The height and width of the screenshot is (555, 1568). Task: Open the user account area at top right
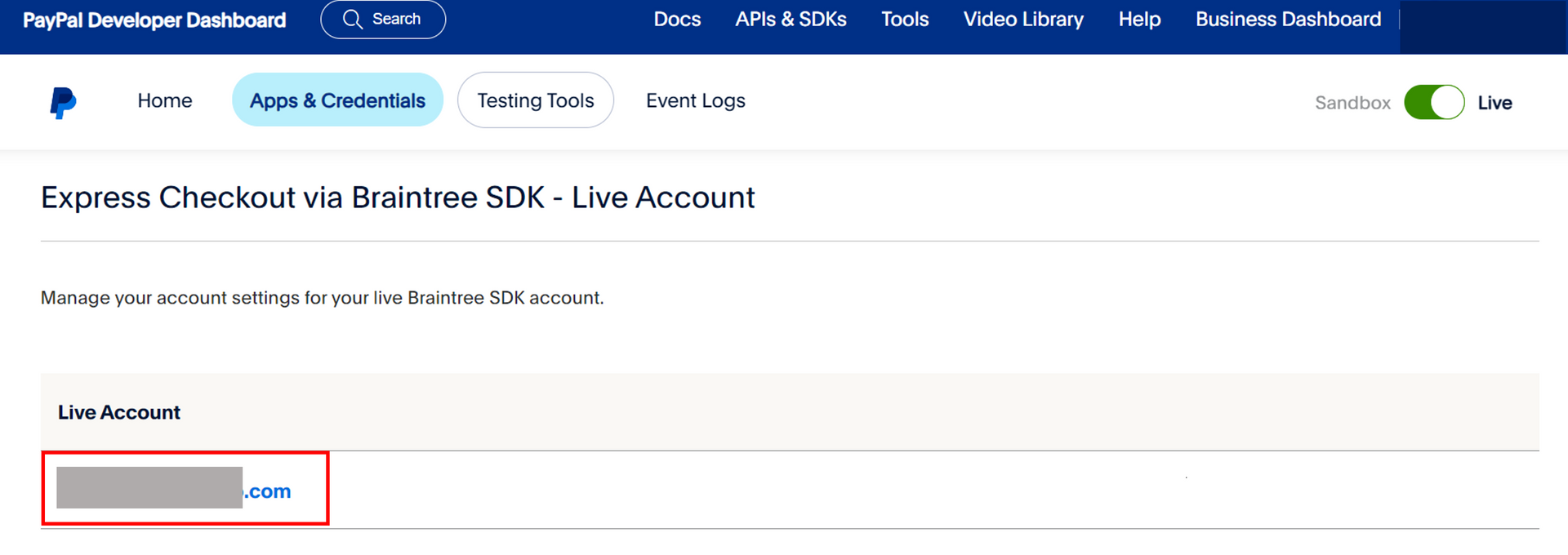(x=1482, y=27)
